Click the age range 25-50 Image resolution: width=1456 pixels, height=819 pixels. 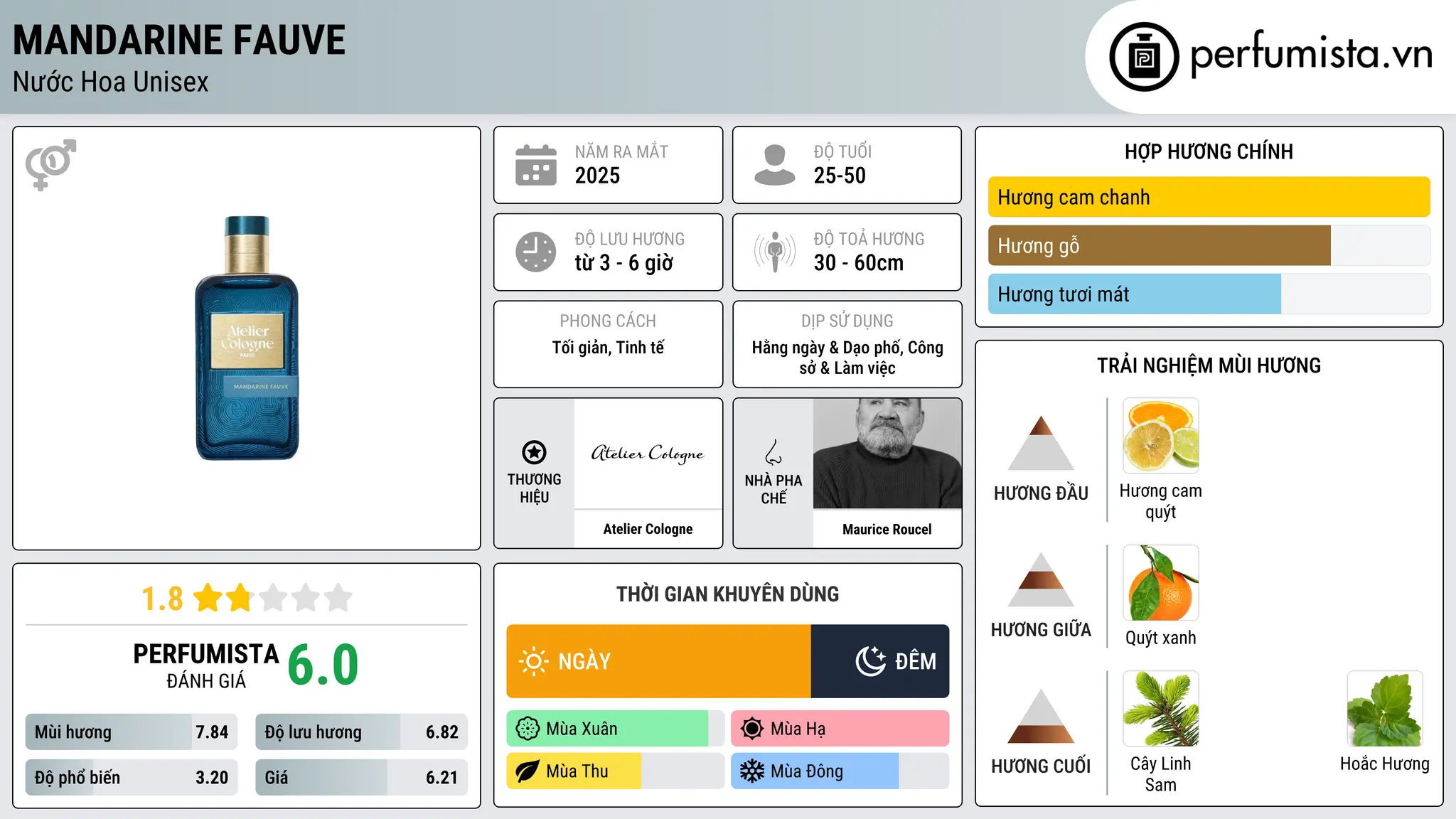pyautogui.click(x=840, y=176)
